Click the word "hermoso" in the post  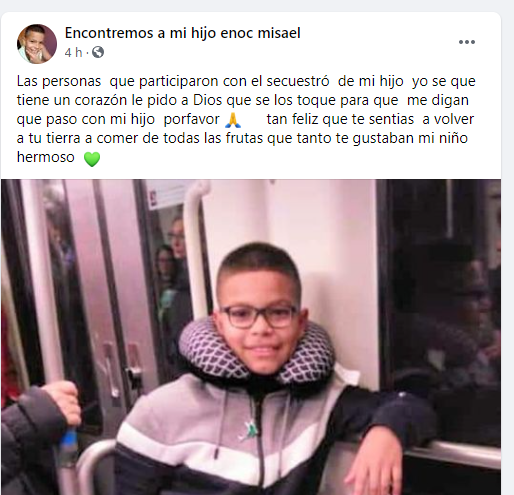[x=46, y=157]
